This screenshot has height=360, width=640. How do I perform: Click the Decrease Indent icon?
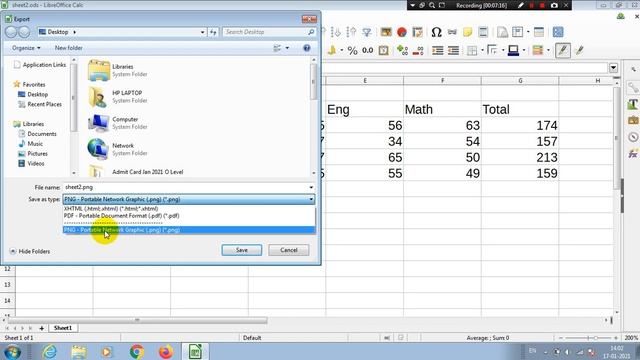(453, 50)
